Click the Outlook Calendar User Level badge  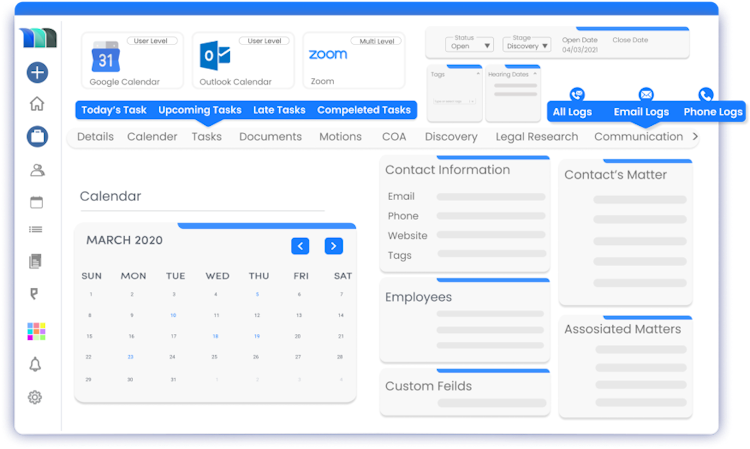265,41
